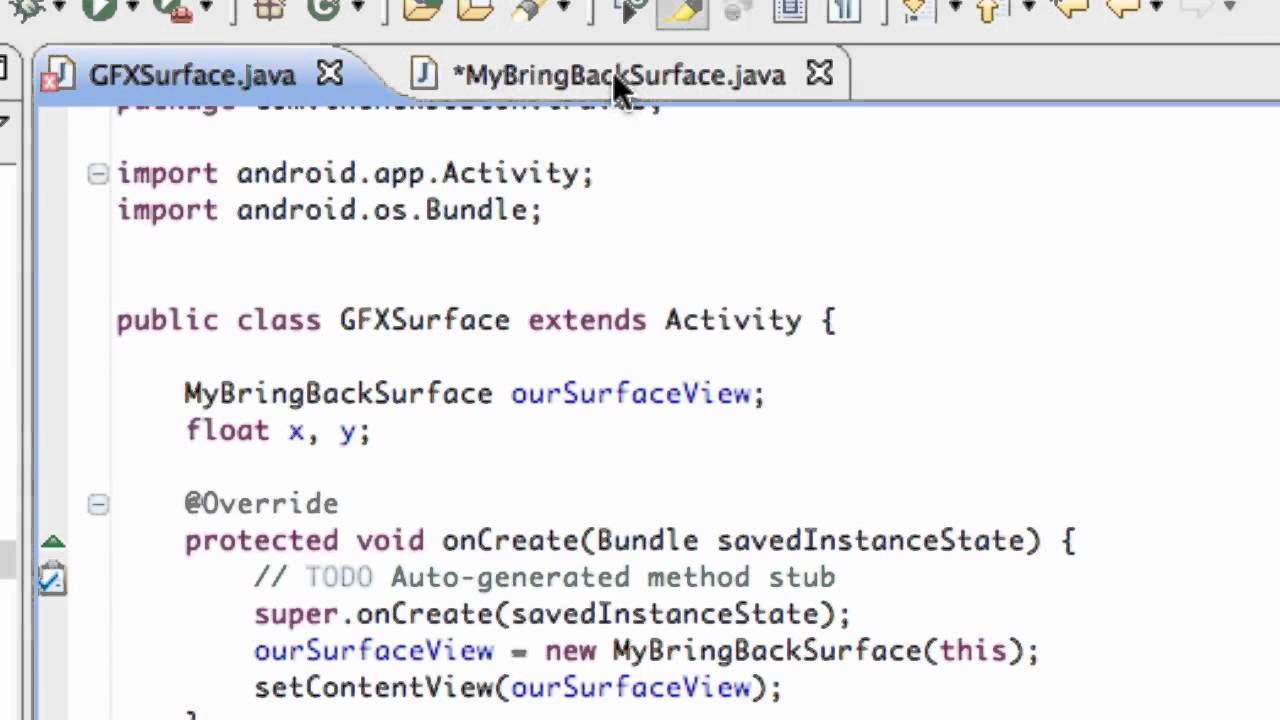
Task: Open the Search dropdown arrow
Action: pos(564,7)
